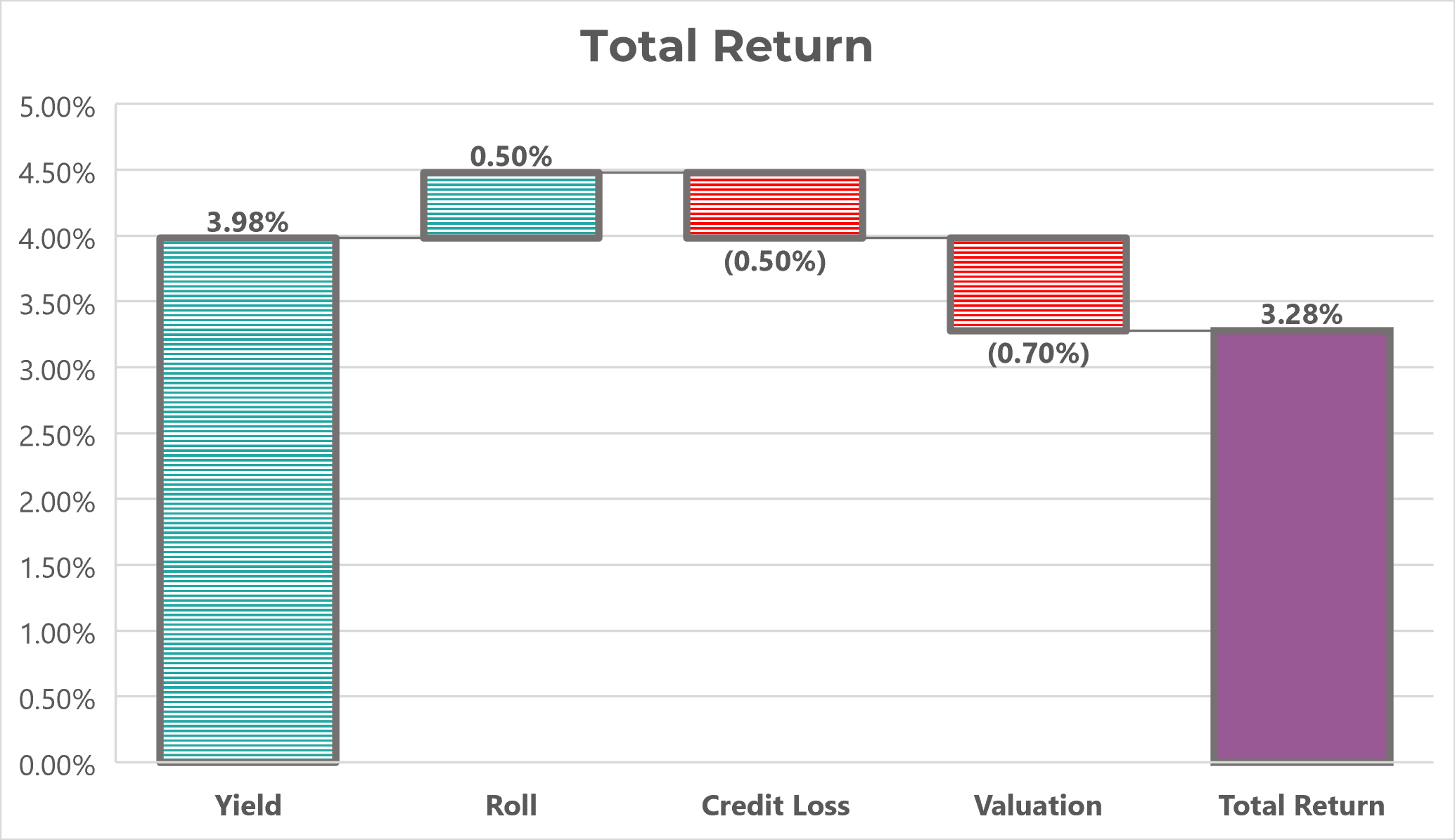This screenshot has height=840, width=1455.
Task: Select the 2.50% y-axis tick label
Action: 57,437
